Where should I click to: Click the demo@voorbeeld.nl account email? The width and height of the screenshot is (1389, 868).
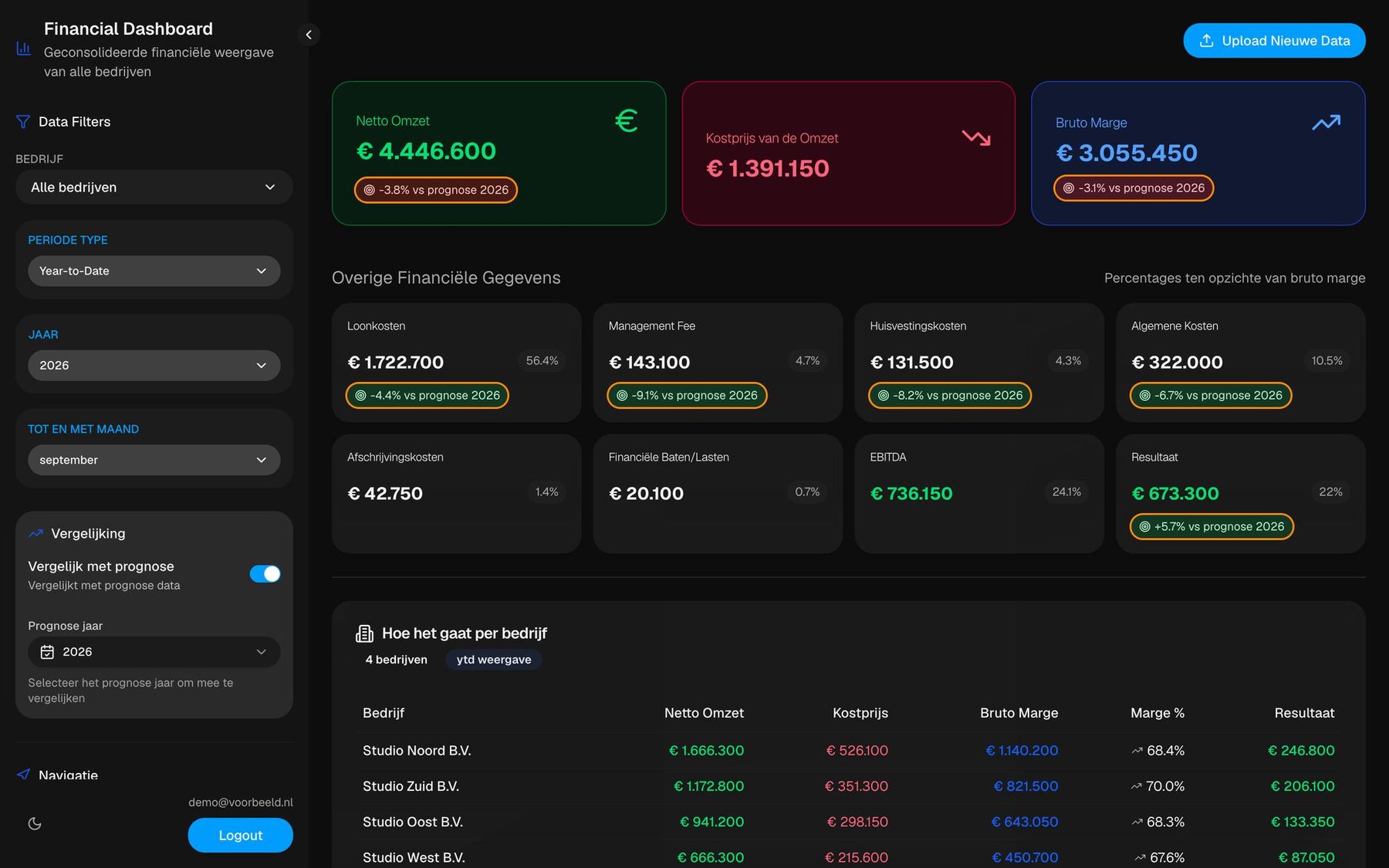(241, 802)
